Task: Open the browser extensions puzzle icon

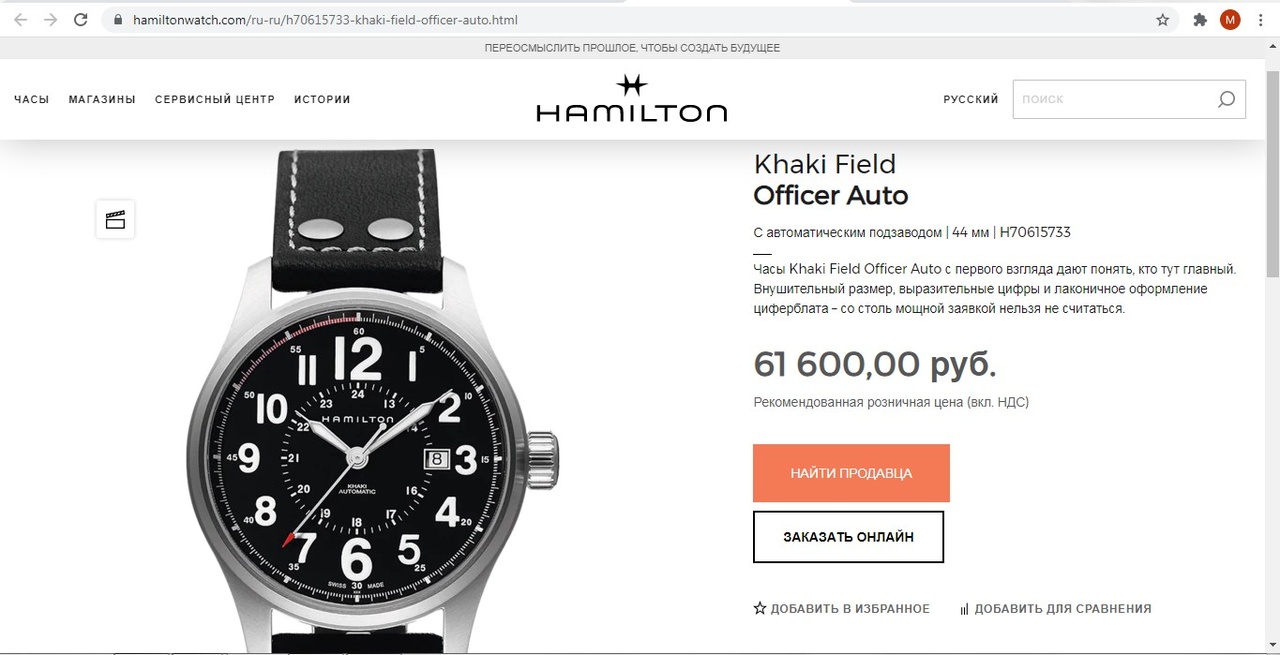Action: pyautogui.click(x=1200, y=20)
